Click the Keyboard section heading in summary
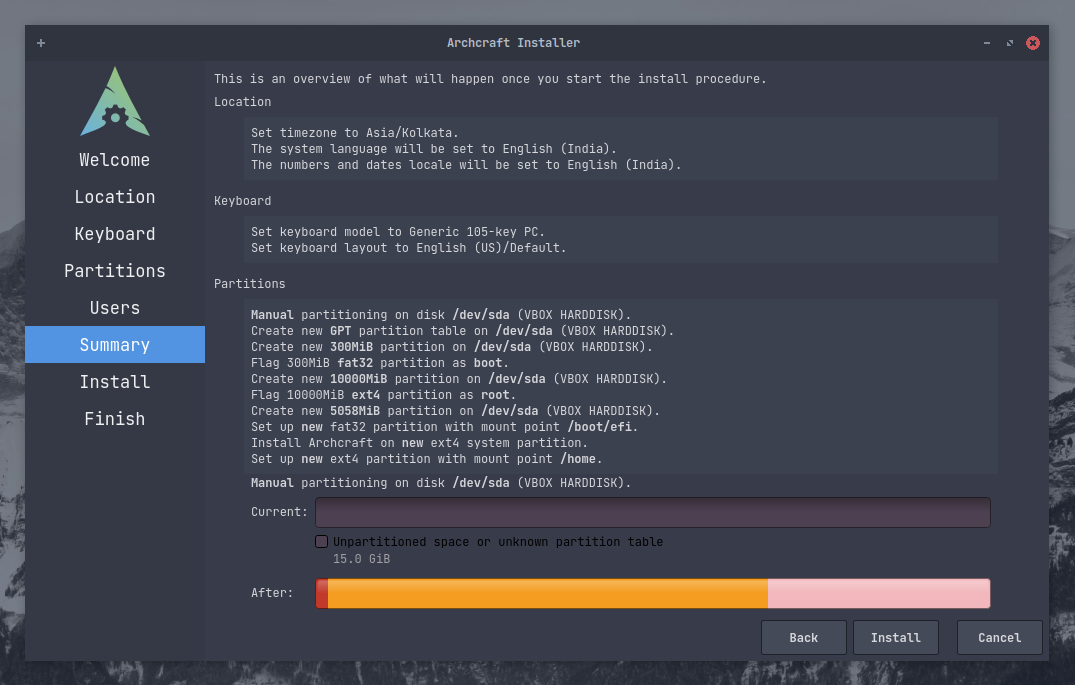The image size is (1075, 685). tap(243, 201)
